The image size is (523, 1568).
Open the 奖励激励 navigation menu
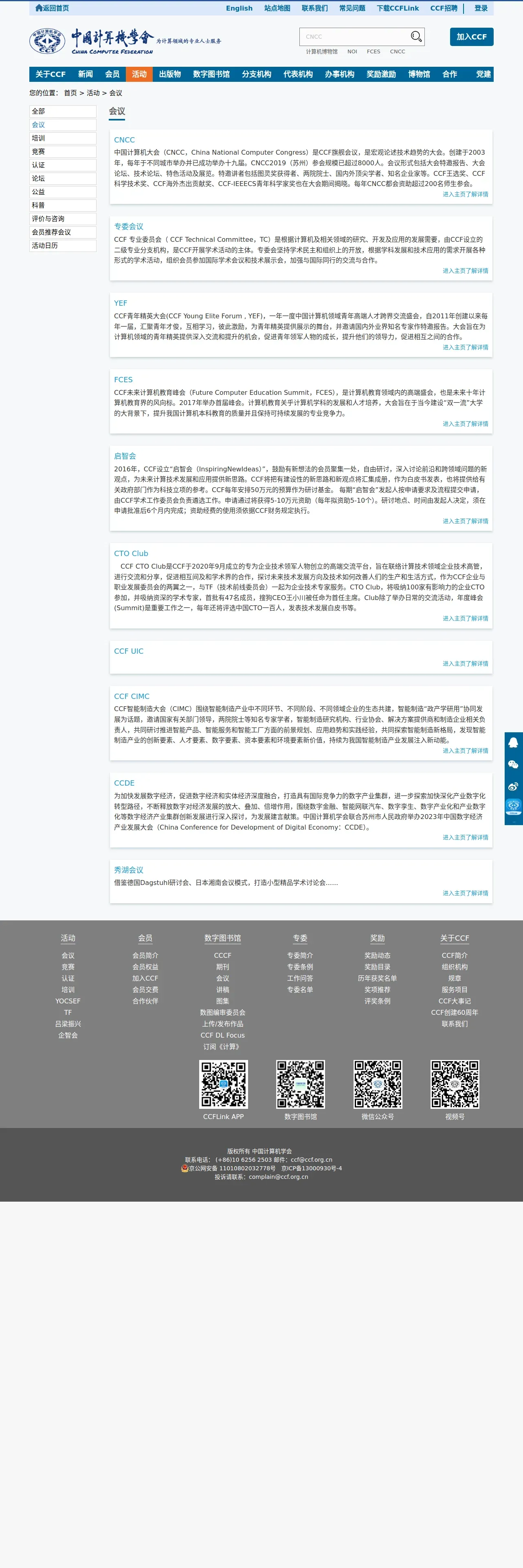tap(381, 74)
